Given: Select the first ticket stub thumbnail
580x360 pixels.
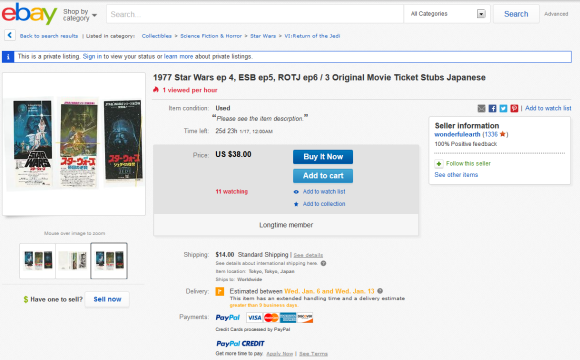Looking at the screenshot, I should pyautogui.click(x=38, y=260).
